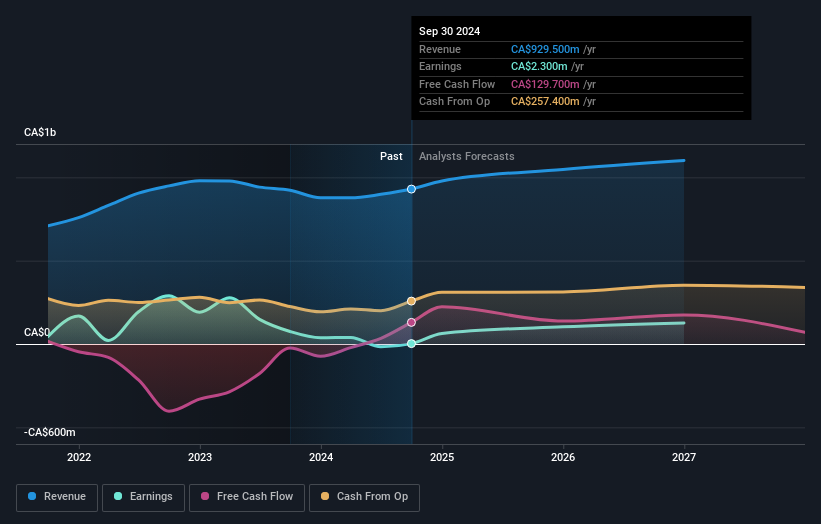
Task: Click the Cash From Op row label in tooltip
Action: click(454, 102)
